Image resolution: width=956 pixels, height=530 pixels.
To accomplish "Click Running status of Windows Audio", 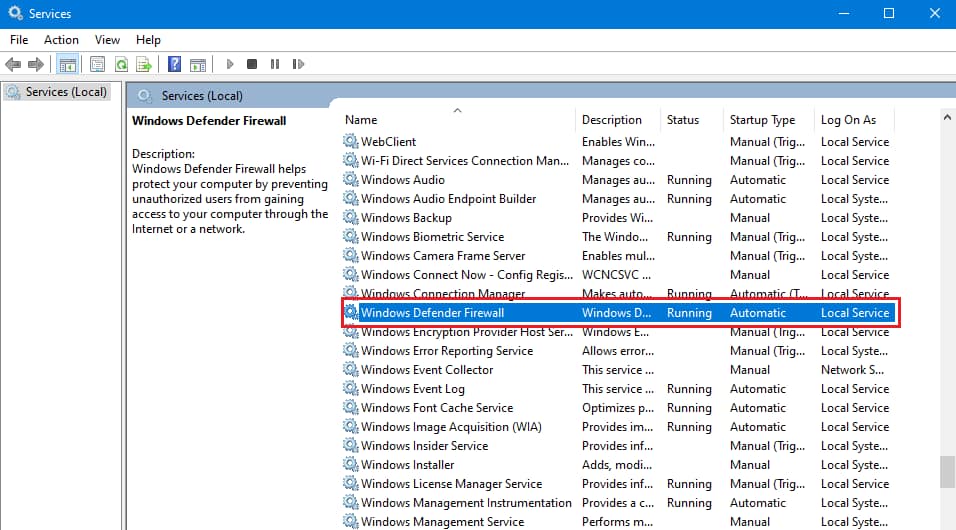I will click(x=689, y=180).
